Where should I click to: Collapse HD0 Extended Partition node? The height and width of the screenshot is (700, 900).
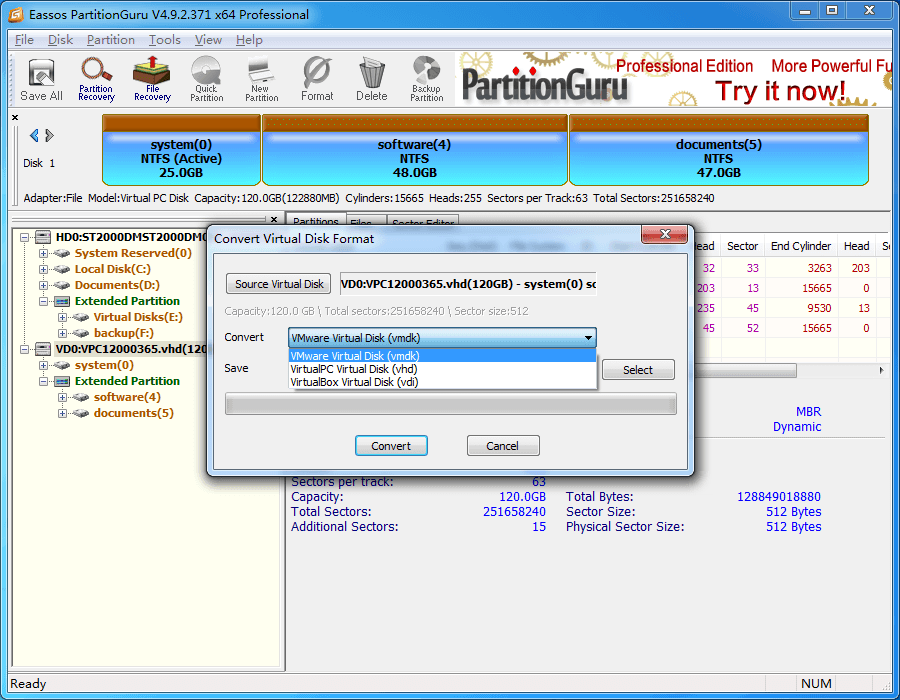pos(43,301)
